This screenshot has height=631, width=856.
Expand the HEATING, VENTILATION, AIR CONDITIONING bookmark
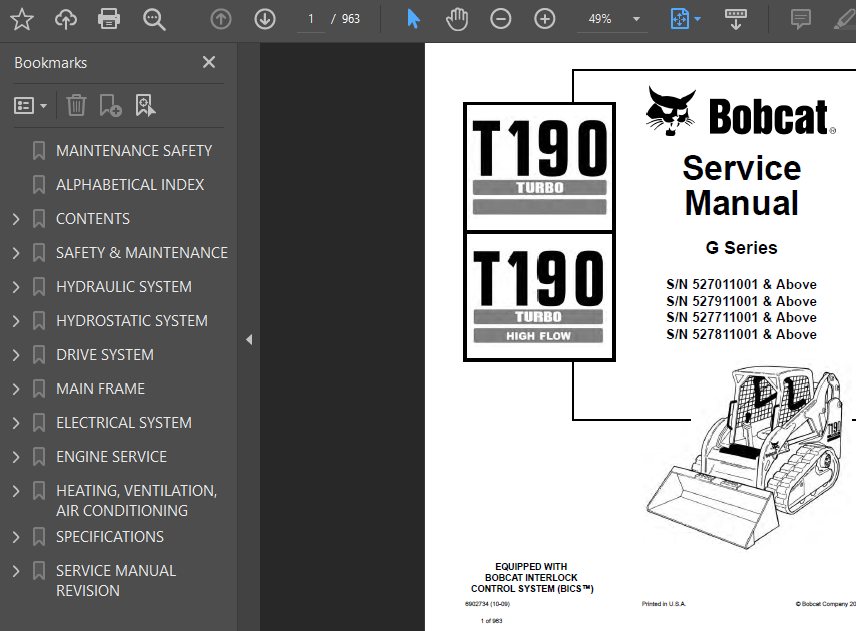tap(16, 491)
